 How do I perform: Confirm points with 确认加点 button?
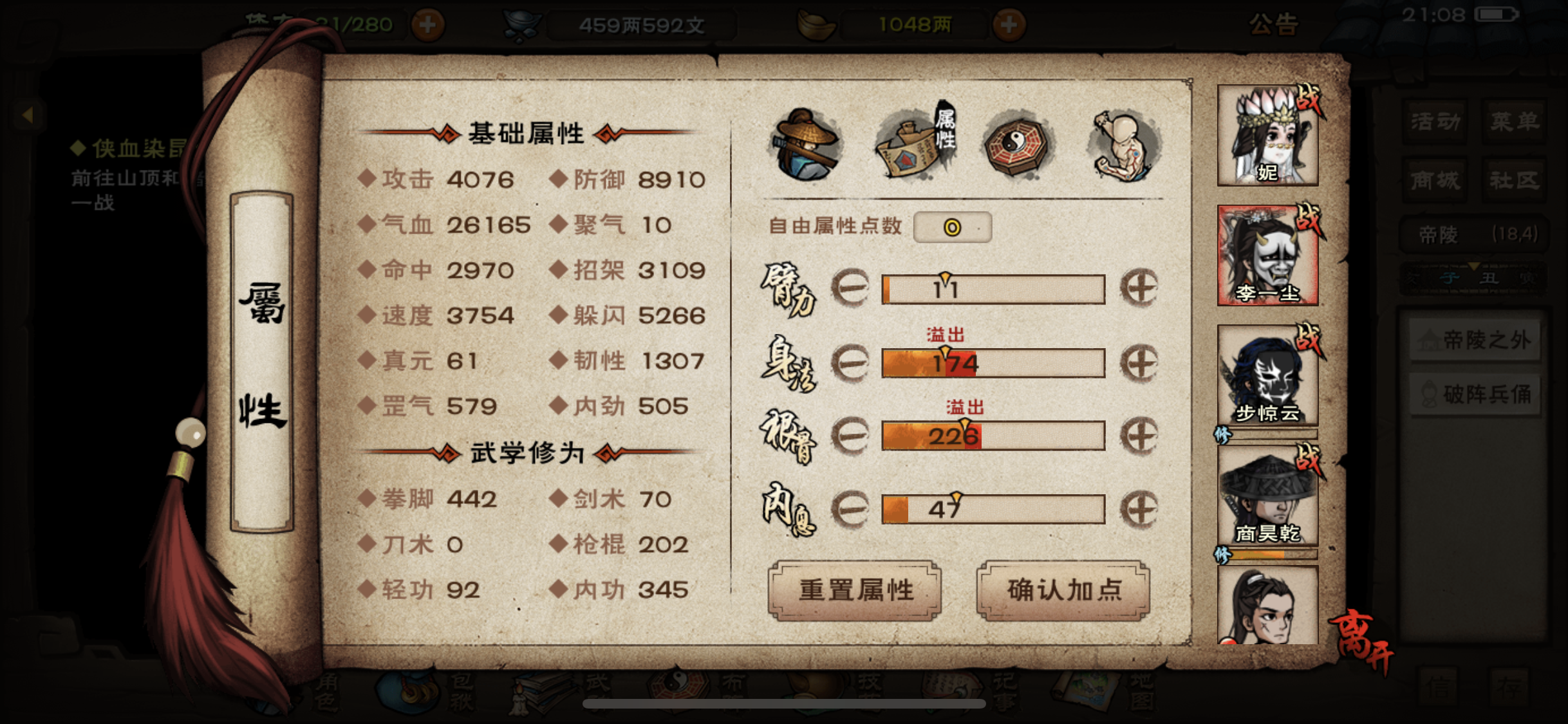1063,590
